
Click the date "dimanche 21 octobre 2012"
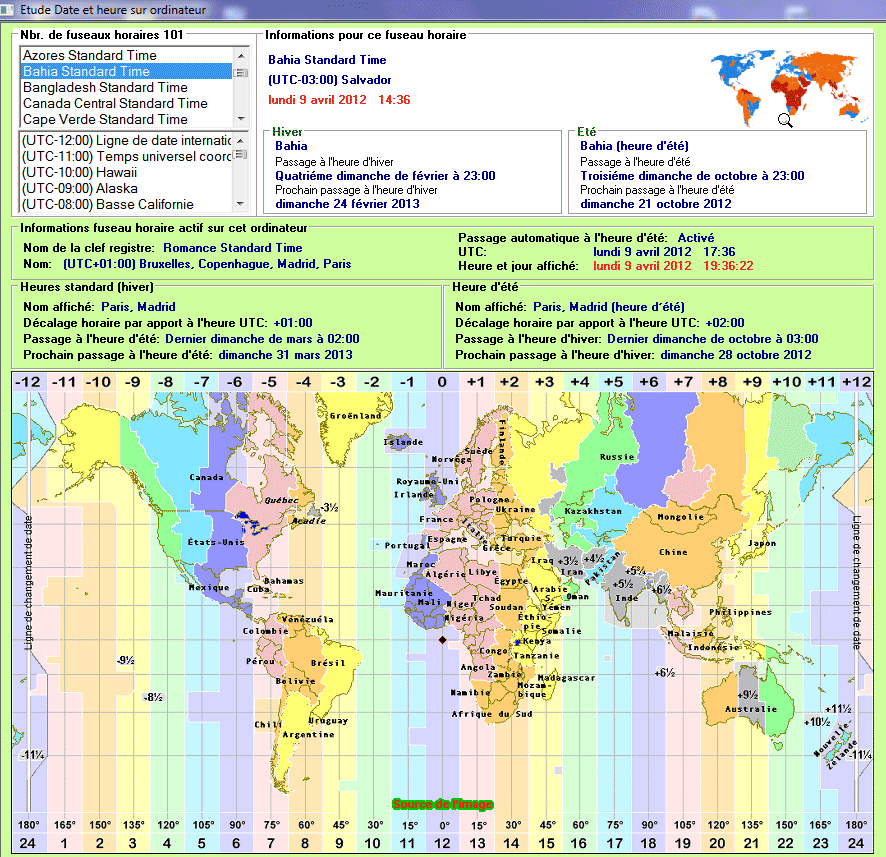[656, 204]
